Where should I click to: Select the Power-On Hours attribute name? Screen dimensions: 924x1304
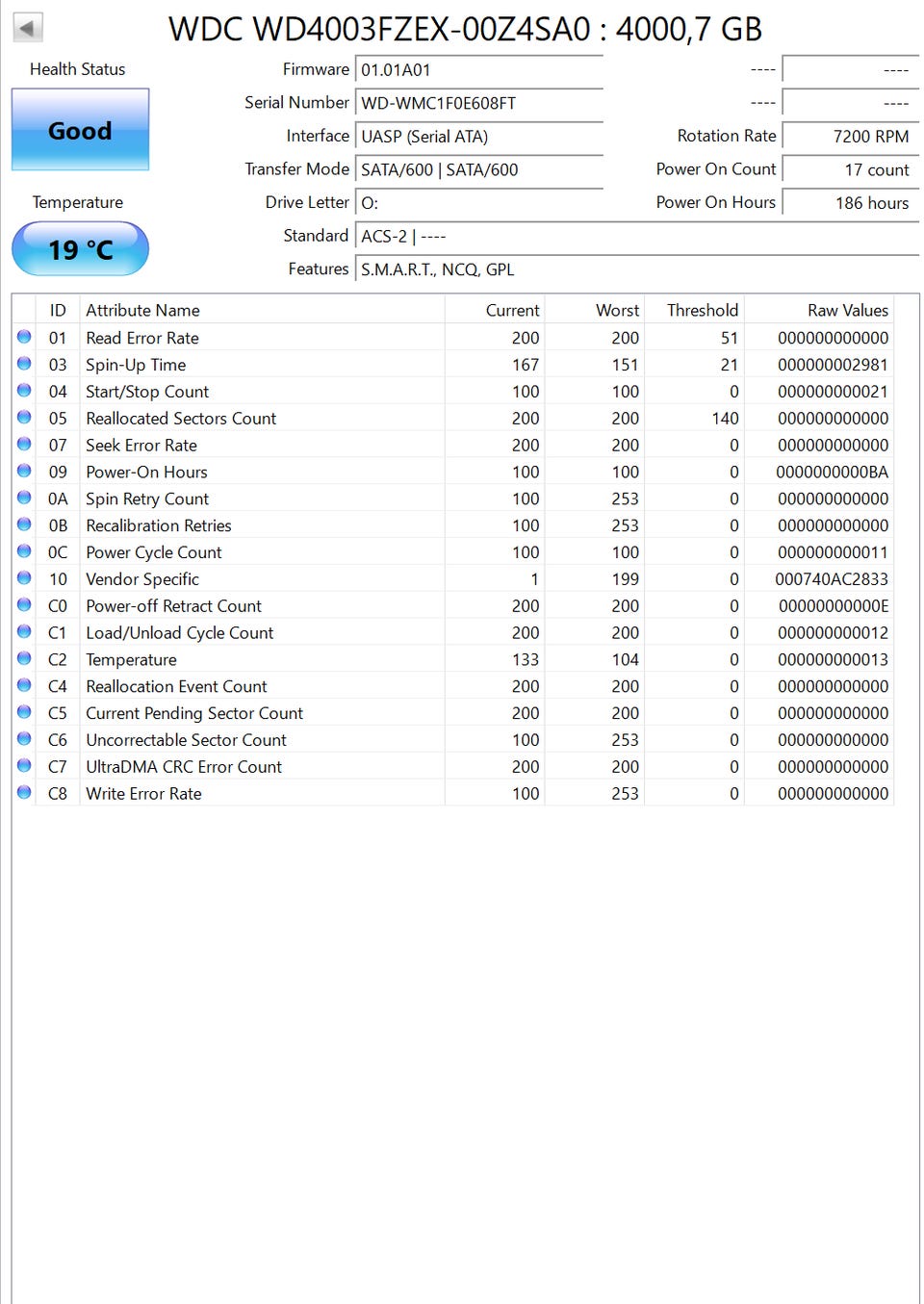tap(146, 473)
